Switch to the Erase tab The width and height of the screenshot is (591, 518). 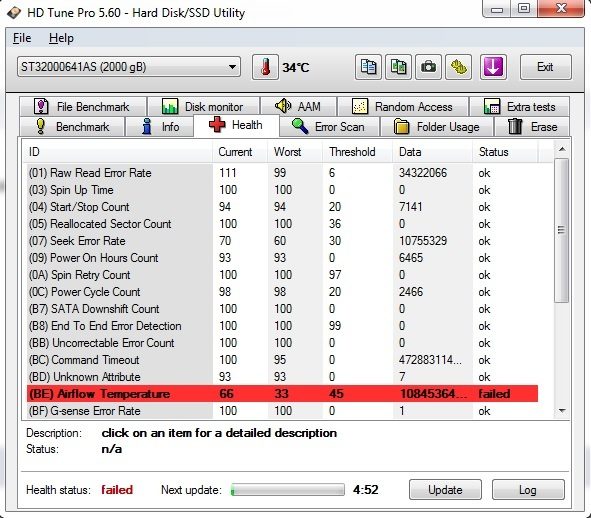532,127
